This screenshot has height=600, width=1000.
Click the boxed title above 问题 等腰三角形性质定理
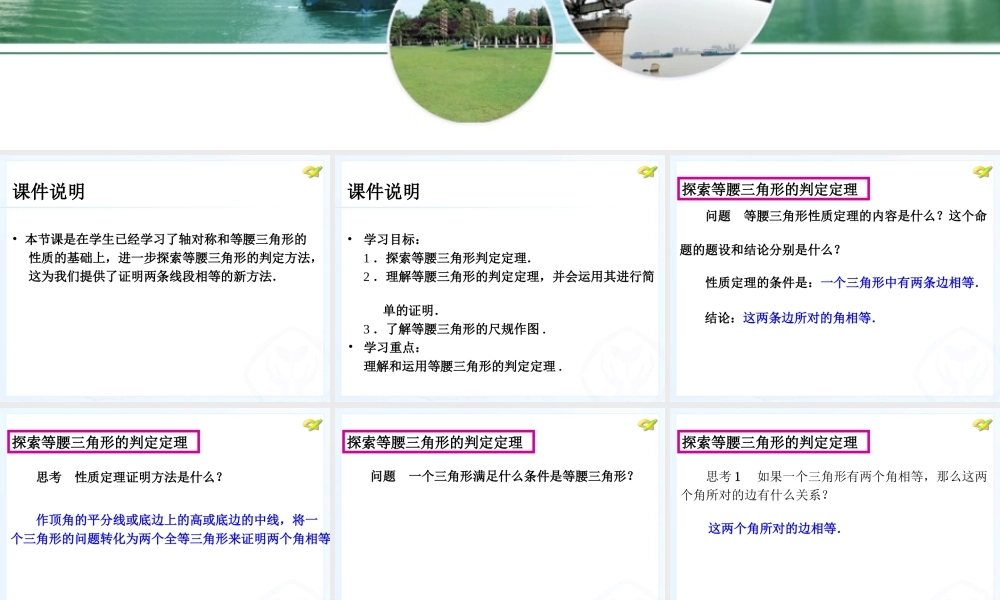(x=773, y=189)
